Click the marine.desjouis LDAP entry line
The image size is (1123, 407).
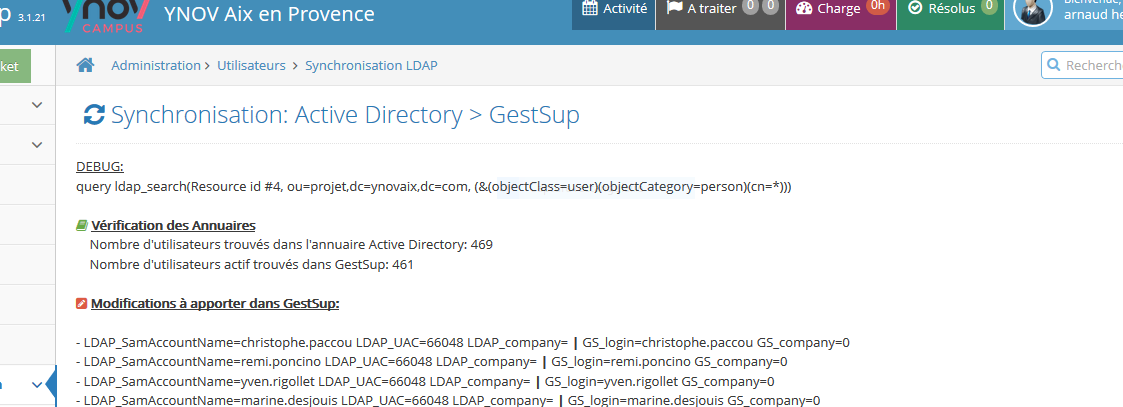pyautogui.click(x=448, y=401)
